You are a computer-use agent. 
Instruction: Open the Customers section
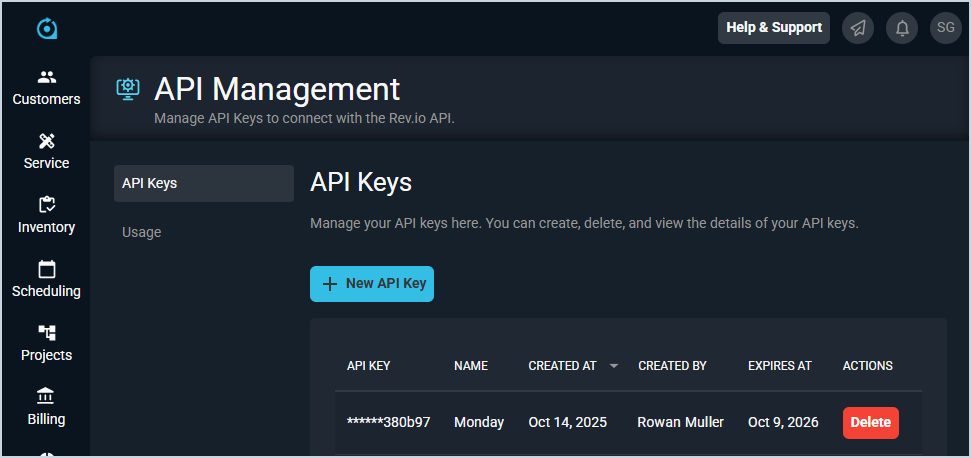pyautogui.click(x=46, y=88)
